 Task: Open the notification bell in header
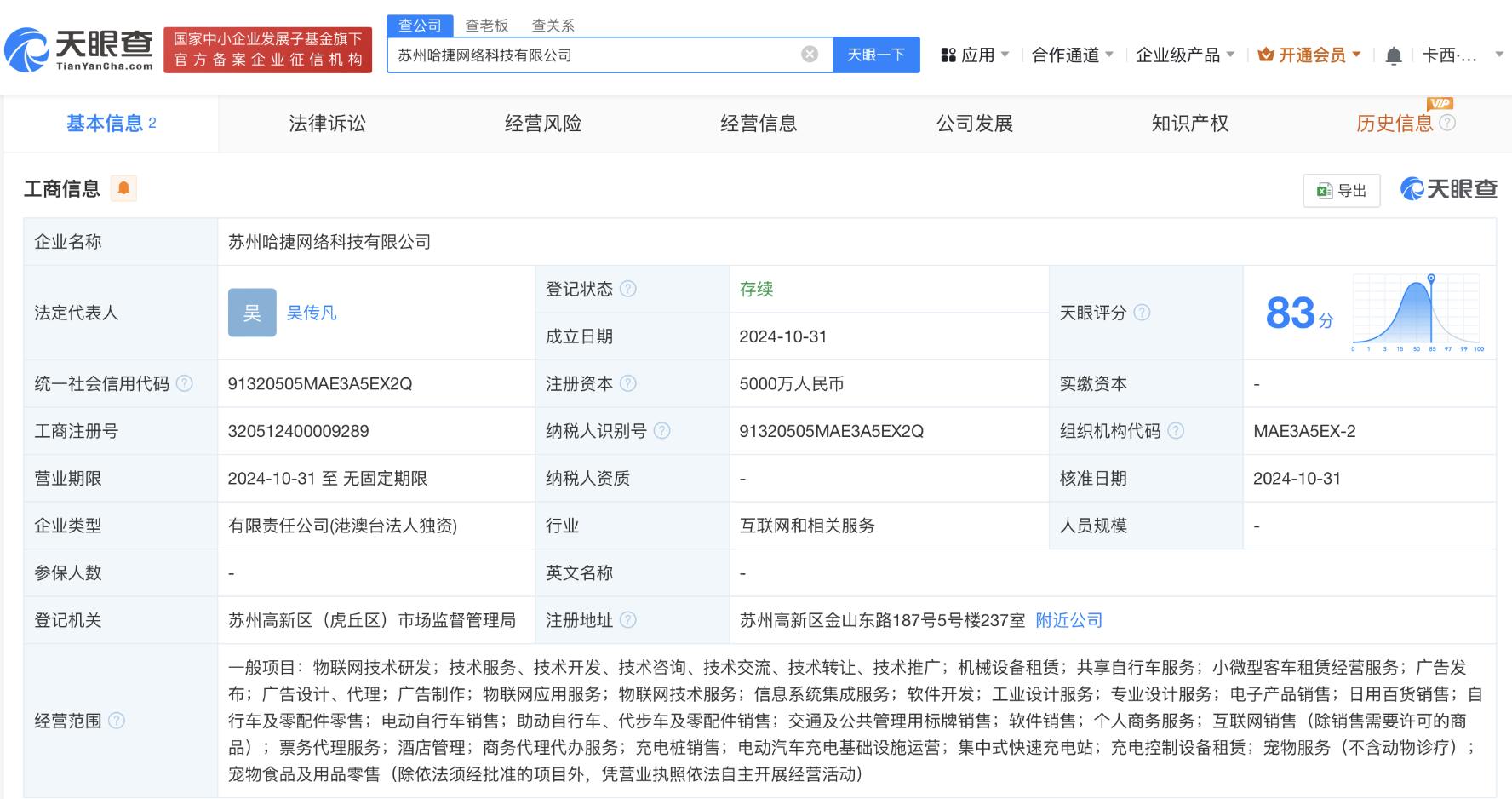click(x=1393, y=56)
